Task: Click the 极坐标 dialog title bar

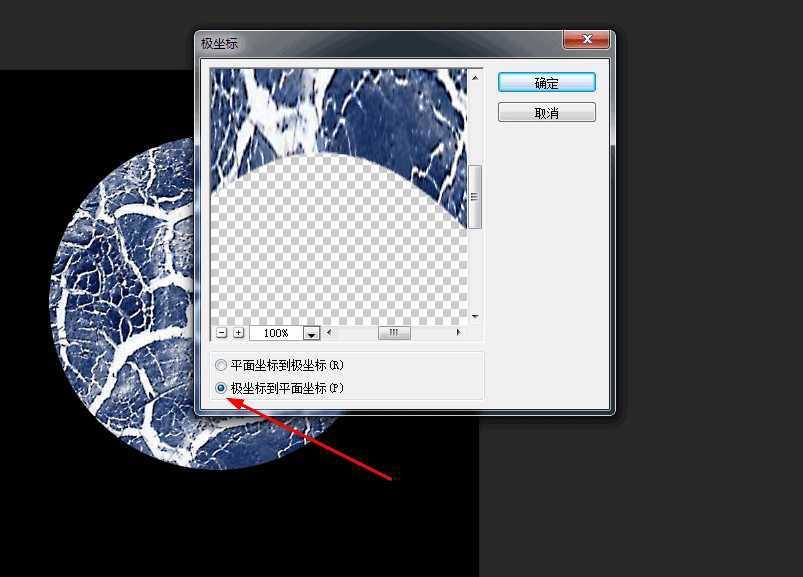Action: point(350,42)
